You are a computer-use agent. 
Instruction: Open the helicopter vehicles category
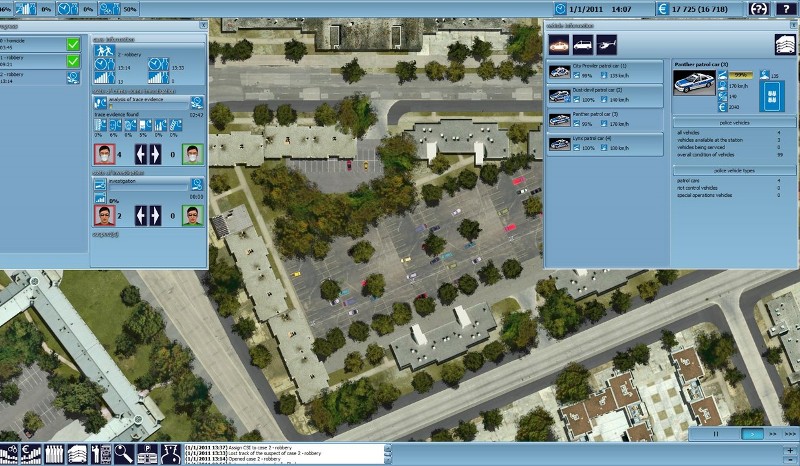(x=606, y=44)
